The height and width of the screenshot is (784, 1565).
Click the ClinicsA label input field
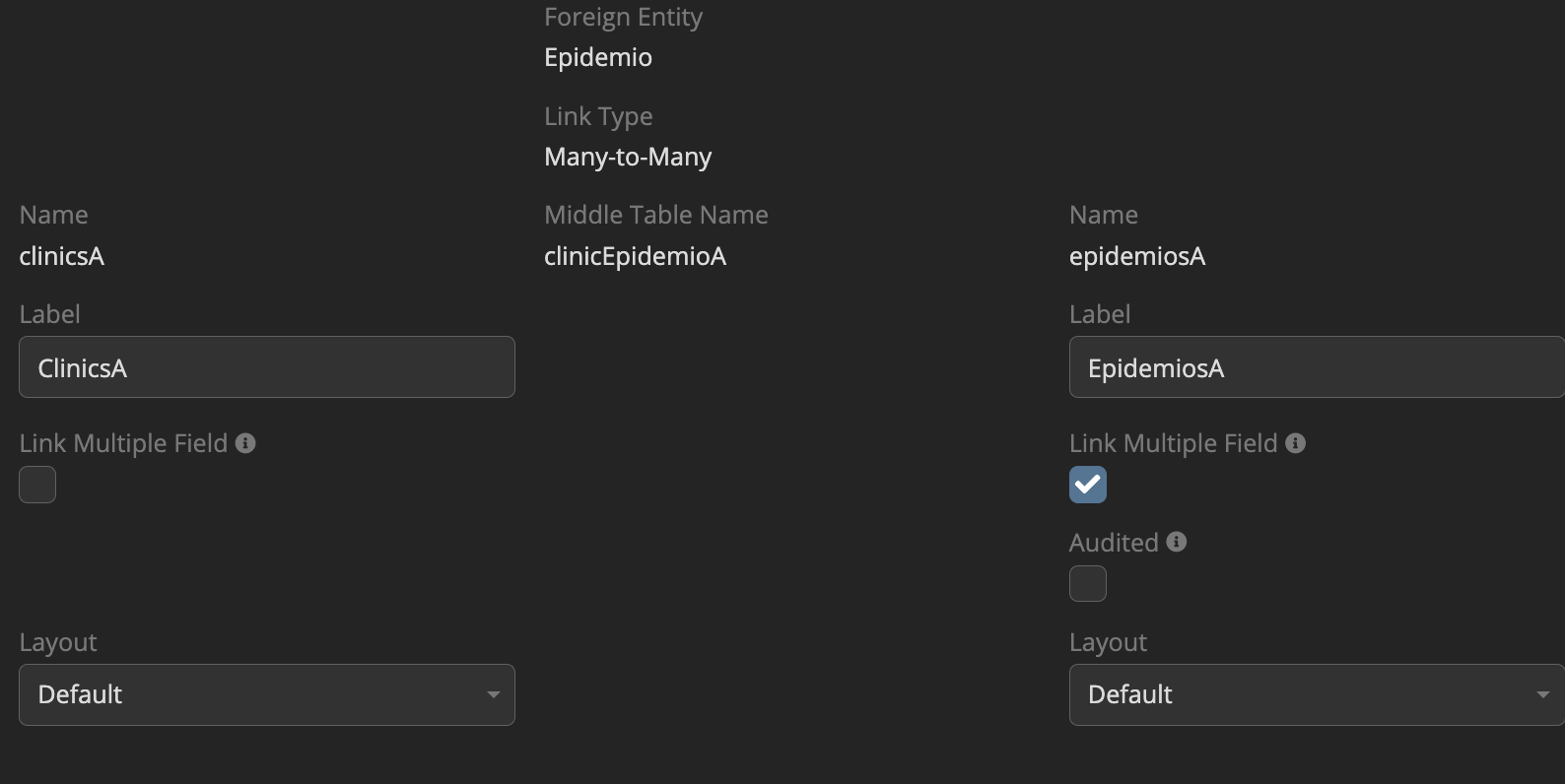click(x=266, y=367)
